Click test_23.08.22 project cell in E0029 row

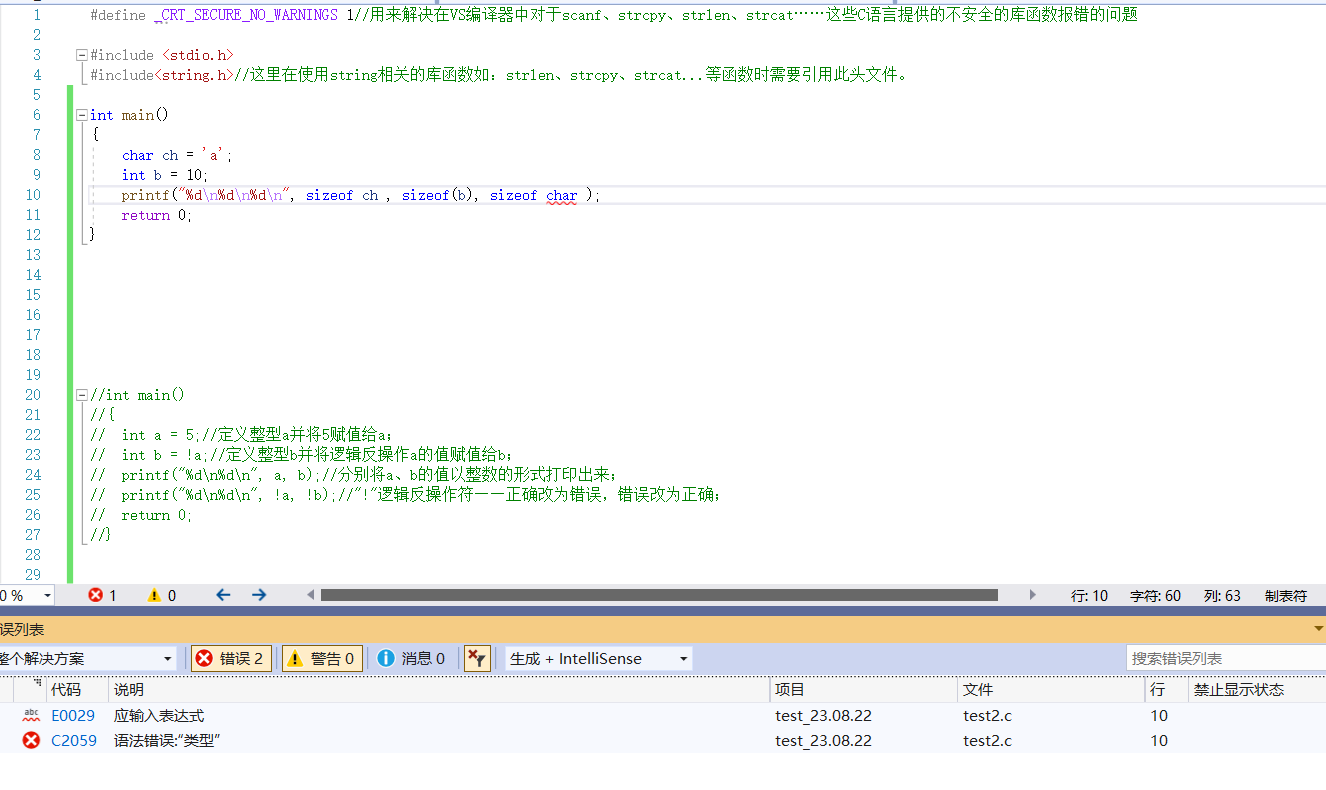point(823,715)
